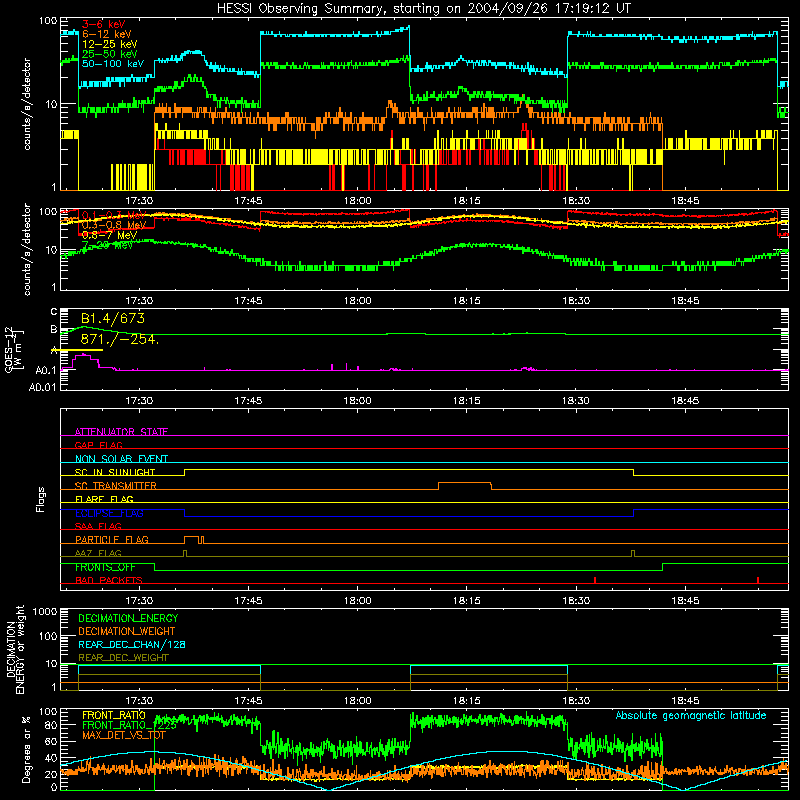Click the REAR_DEC_CHAN/128 legend label
Screen dimensions: 800x800
[x=132, y=644]
